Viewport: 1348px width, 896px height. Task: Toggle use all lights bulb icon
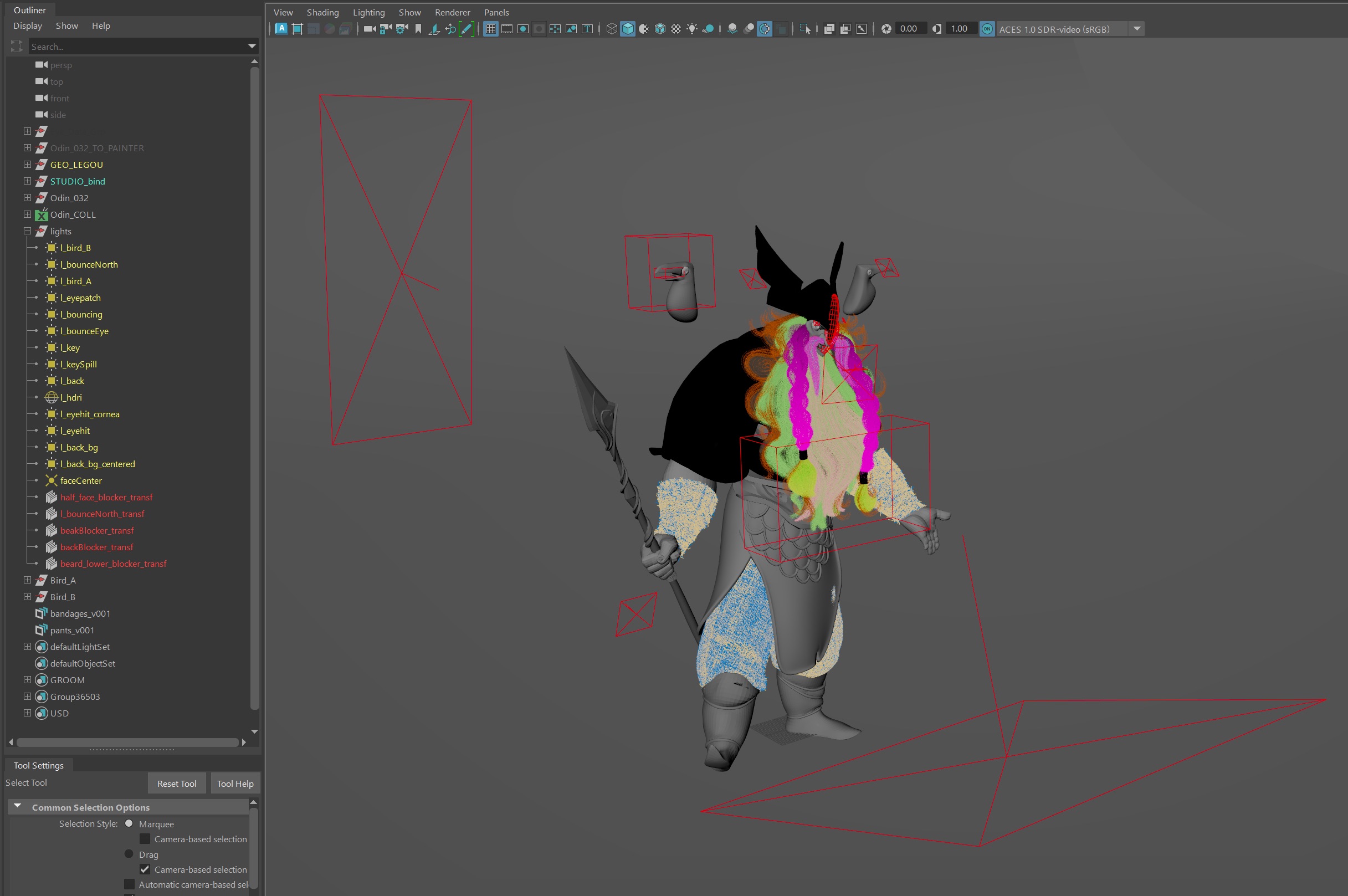691,29
